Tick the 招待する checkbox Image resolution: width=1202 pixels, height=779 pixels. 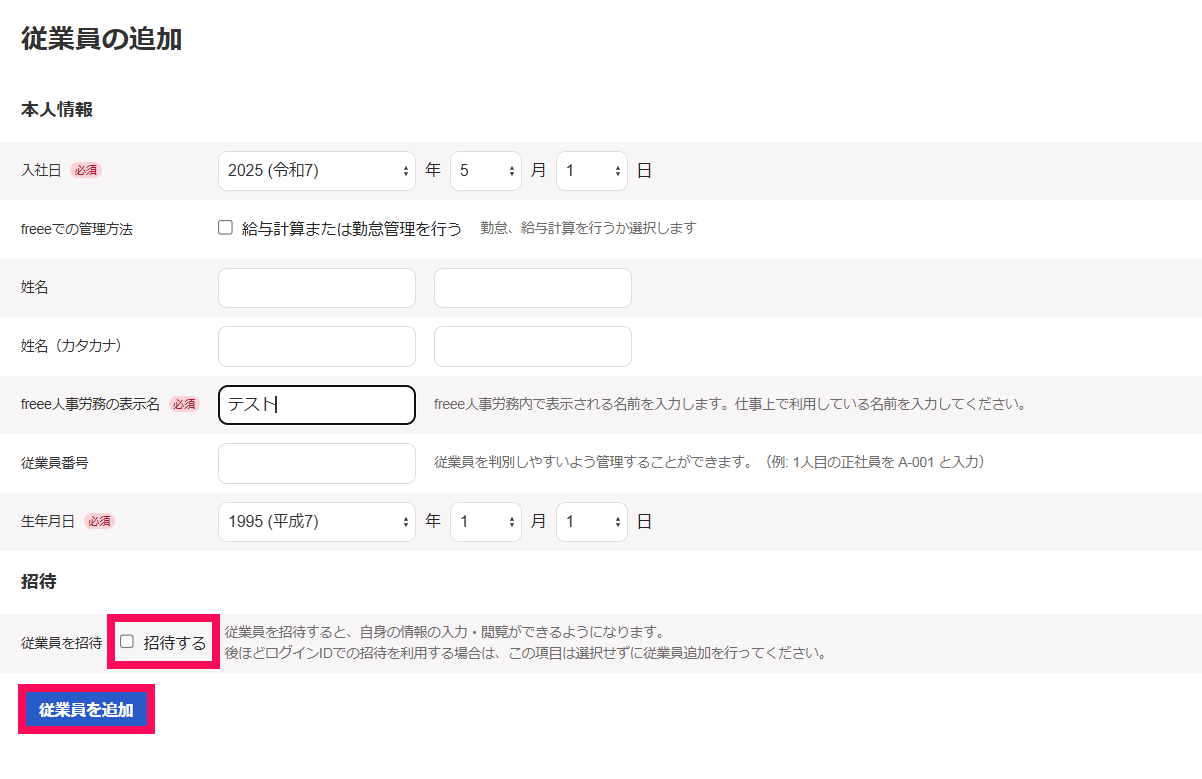click(127, 642)
